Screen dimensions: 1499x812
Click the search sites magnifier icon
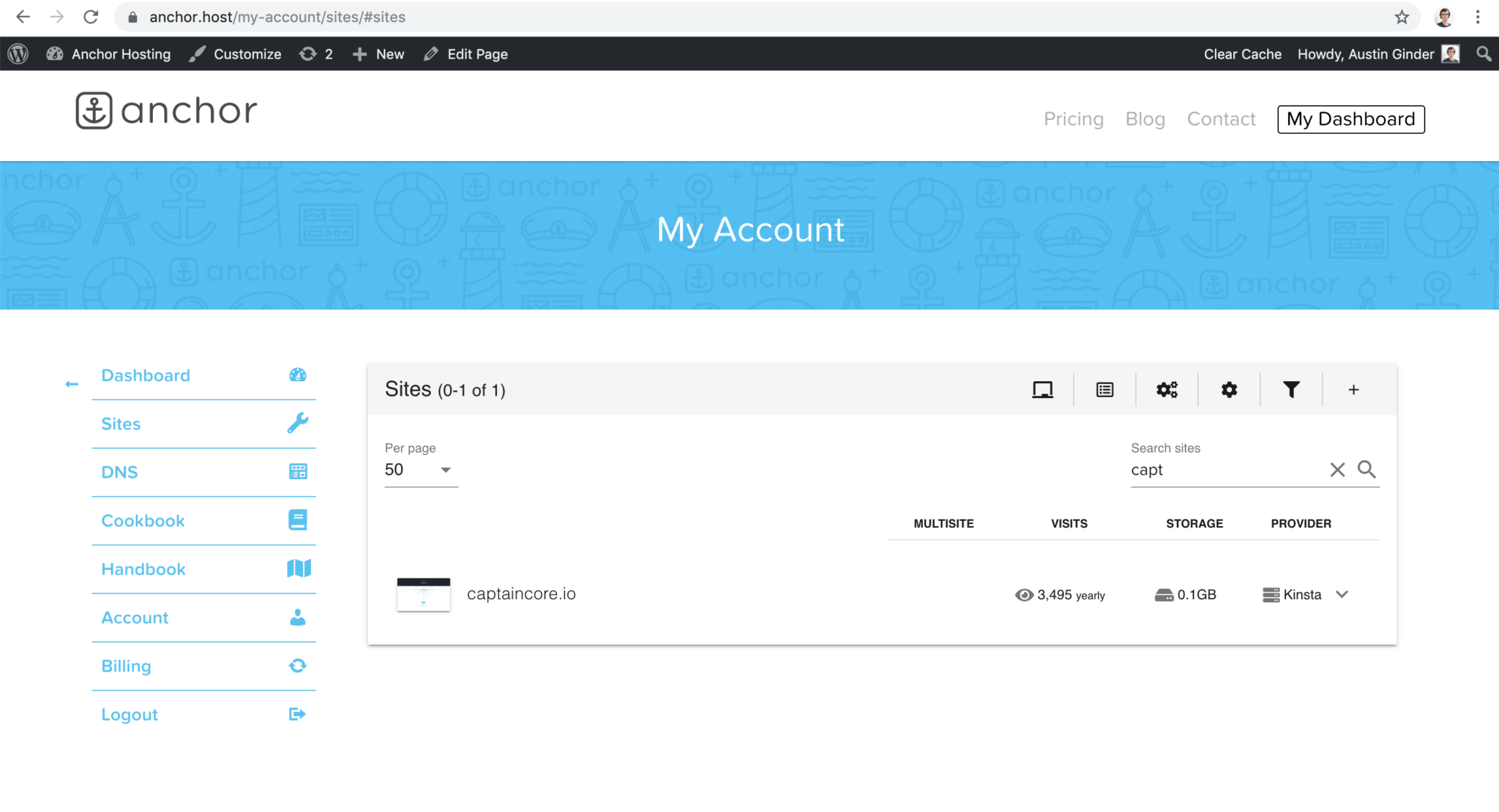(1367, 469)
